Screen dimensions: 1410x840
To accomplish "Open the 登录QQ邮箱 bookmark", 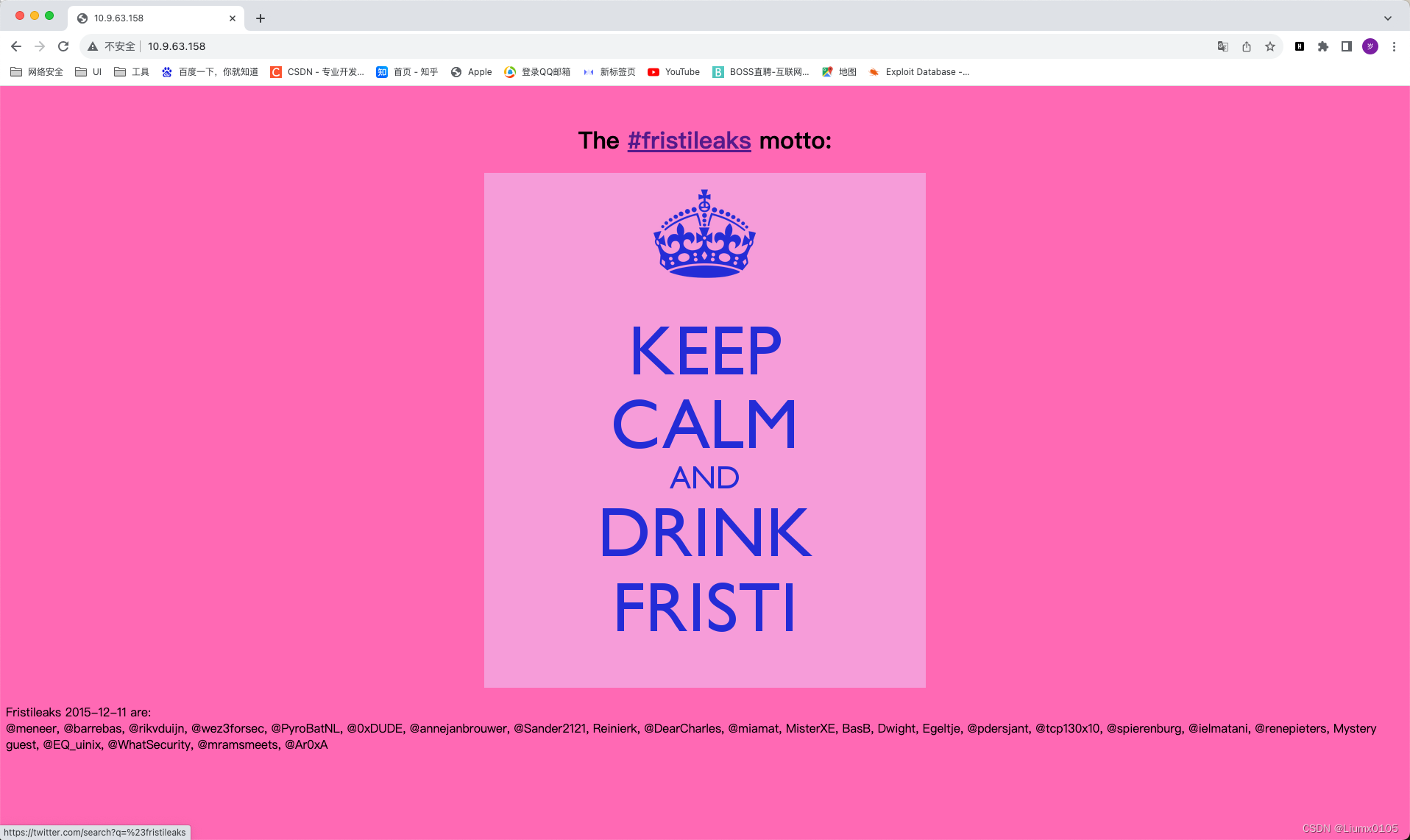I will pos(537,72).
